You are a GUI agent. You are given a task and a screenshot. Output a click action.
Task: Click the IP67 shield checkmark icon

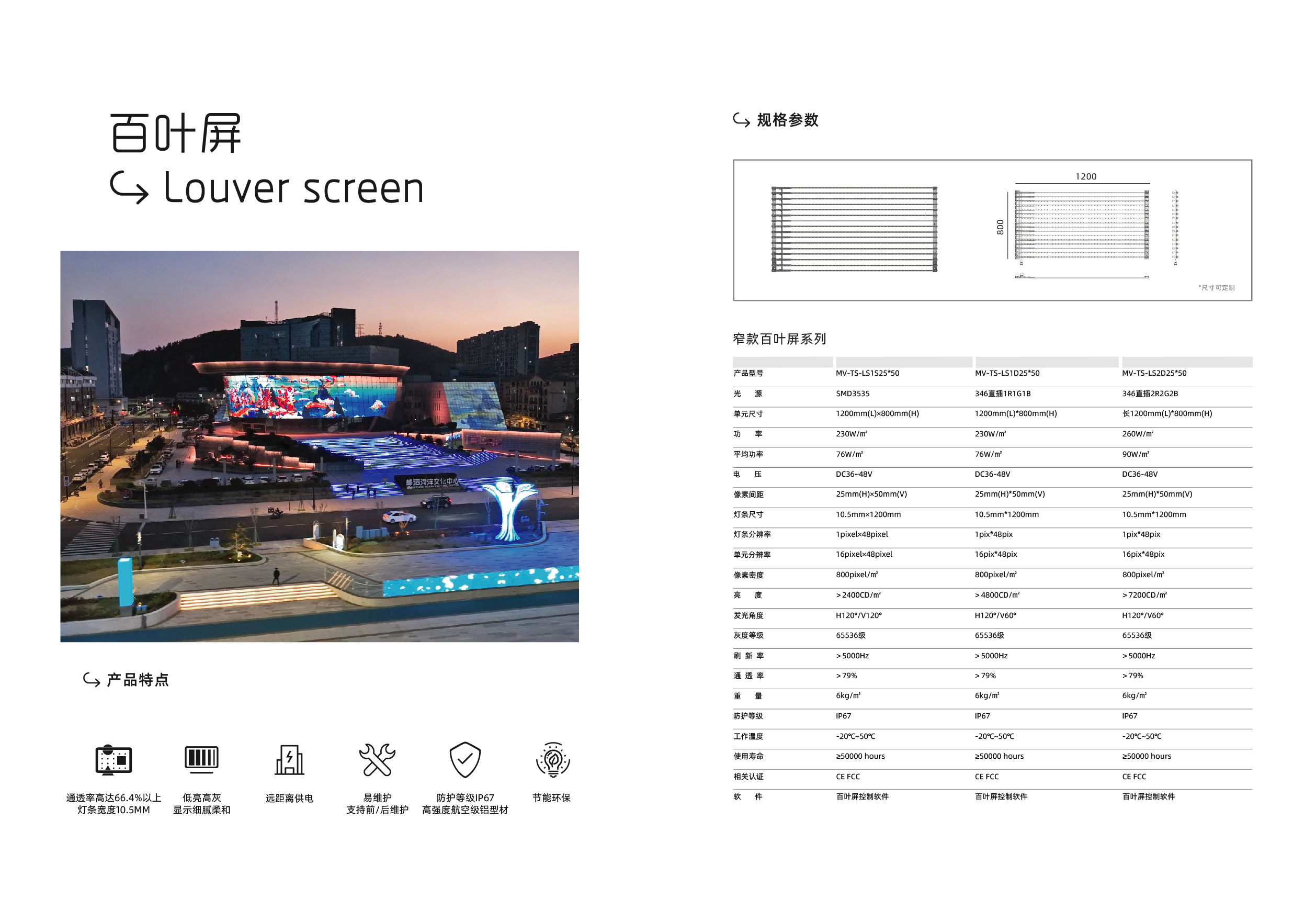click(465, 759)
